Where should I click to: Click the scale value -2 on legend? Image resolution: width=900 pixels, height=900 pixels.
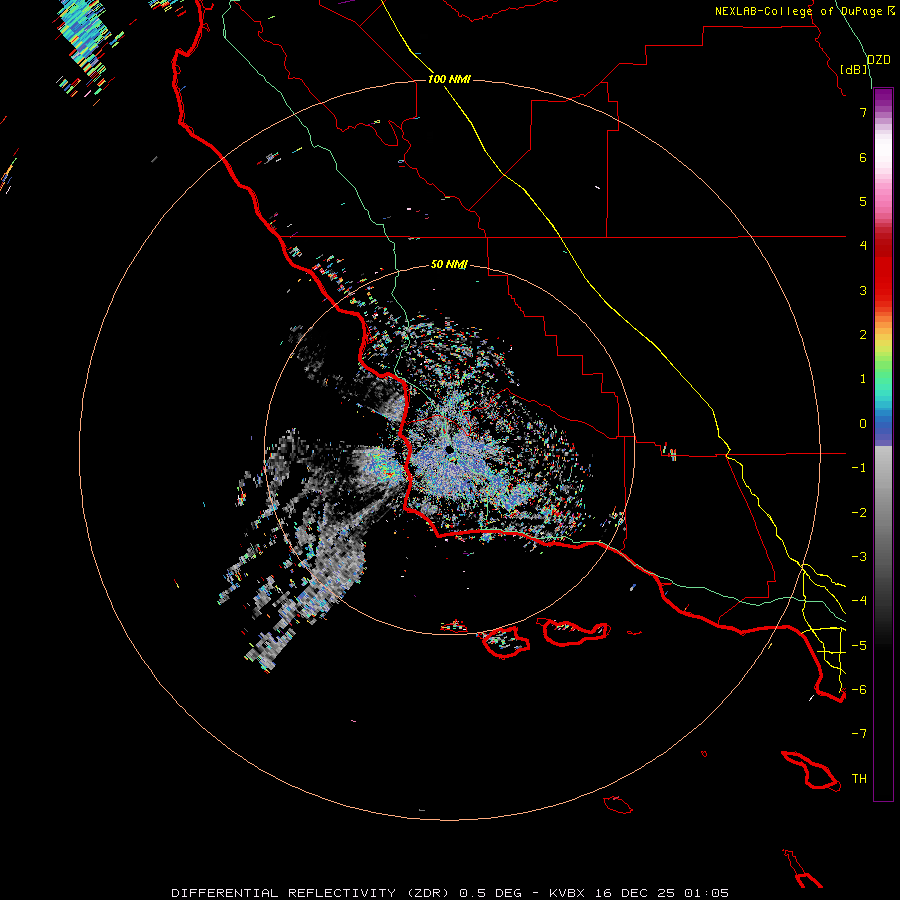click(859, 513)
